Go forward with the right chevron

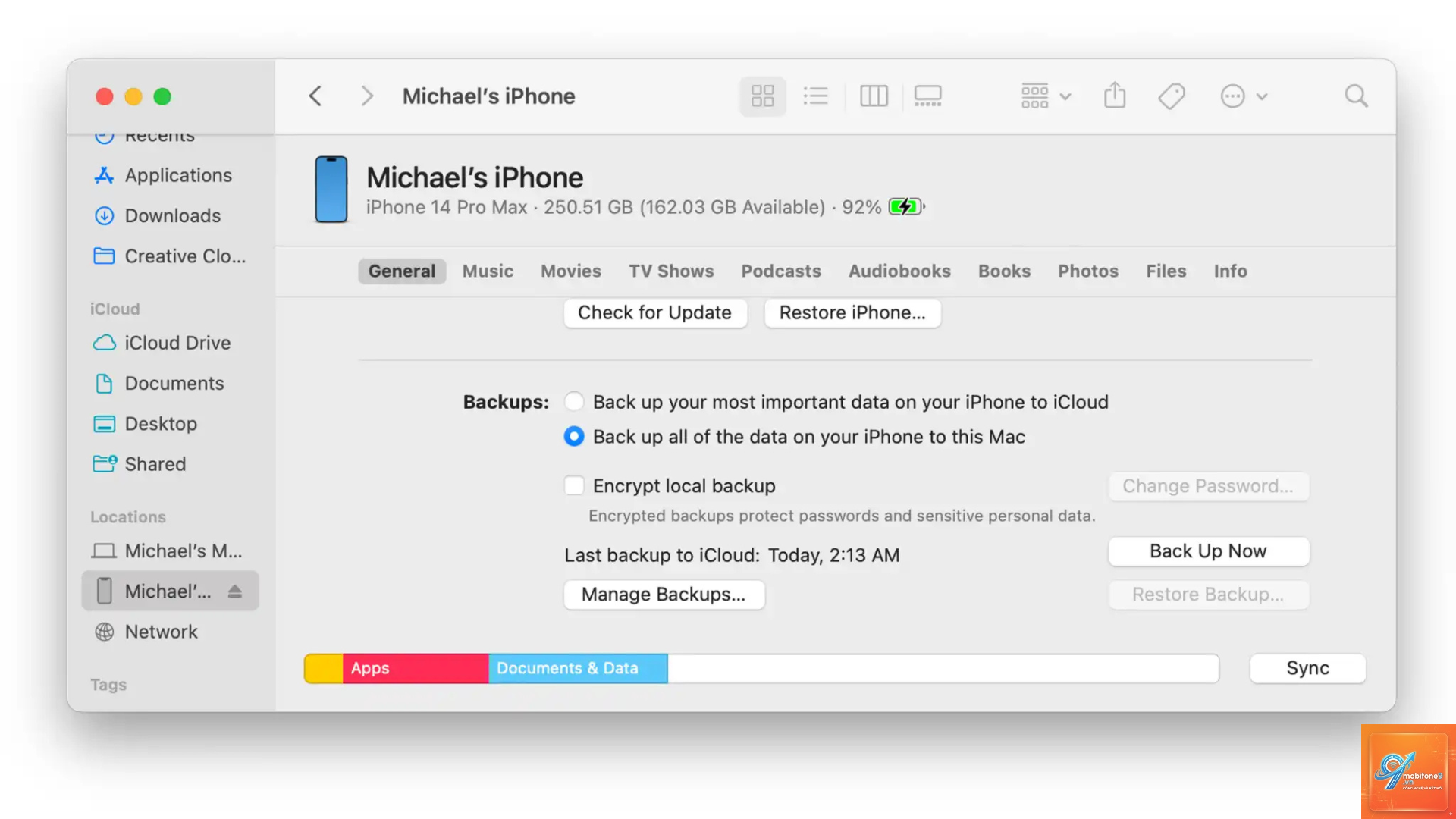367,96
